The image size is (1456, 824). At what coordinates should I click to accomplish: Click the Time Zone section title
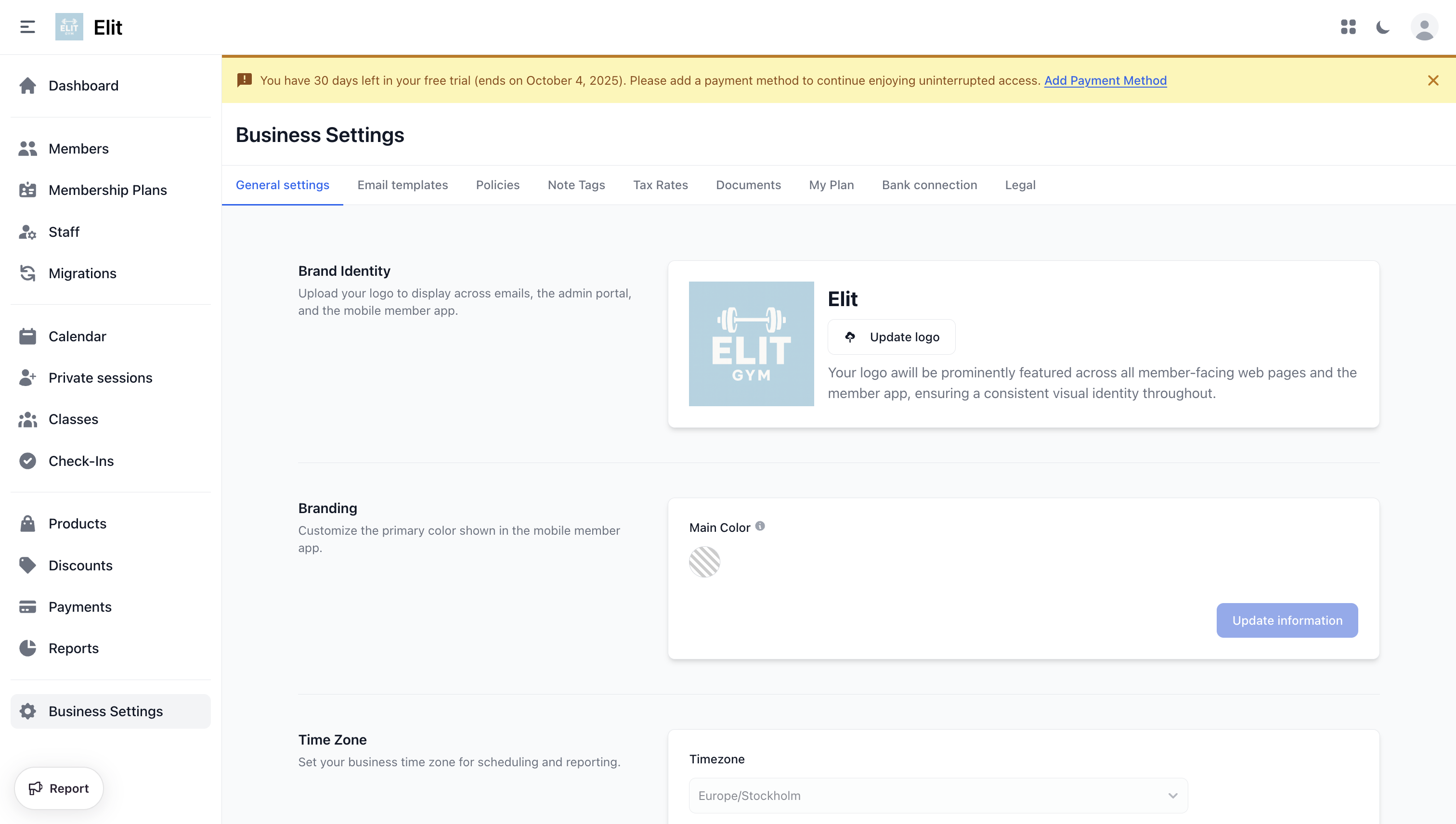332,740
